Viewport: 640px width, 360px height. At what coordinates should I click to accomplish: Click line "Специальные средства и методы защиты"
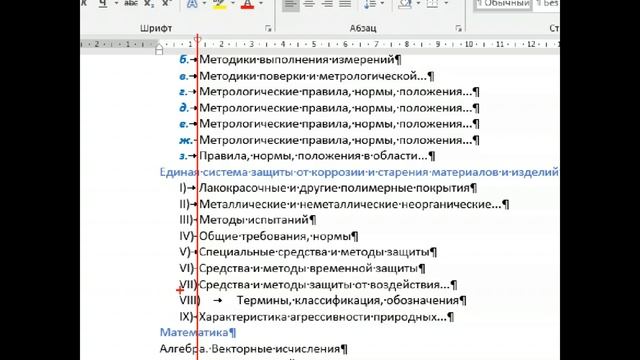point(314,252)
